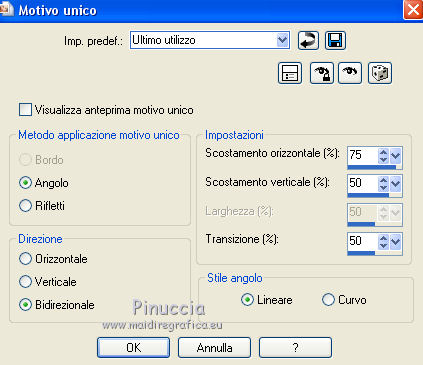Choose the Orizzontale direction option
This screenshot has height=365, width=423.
(x=25, y=259)
